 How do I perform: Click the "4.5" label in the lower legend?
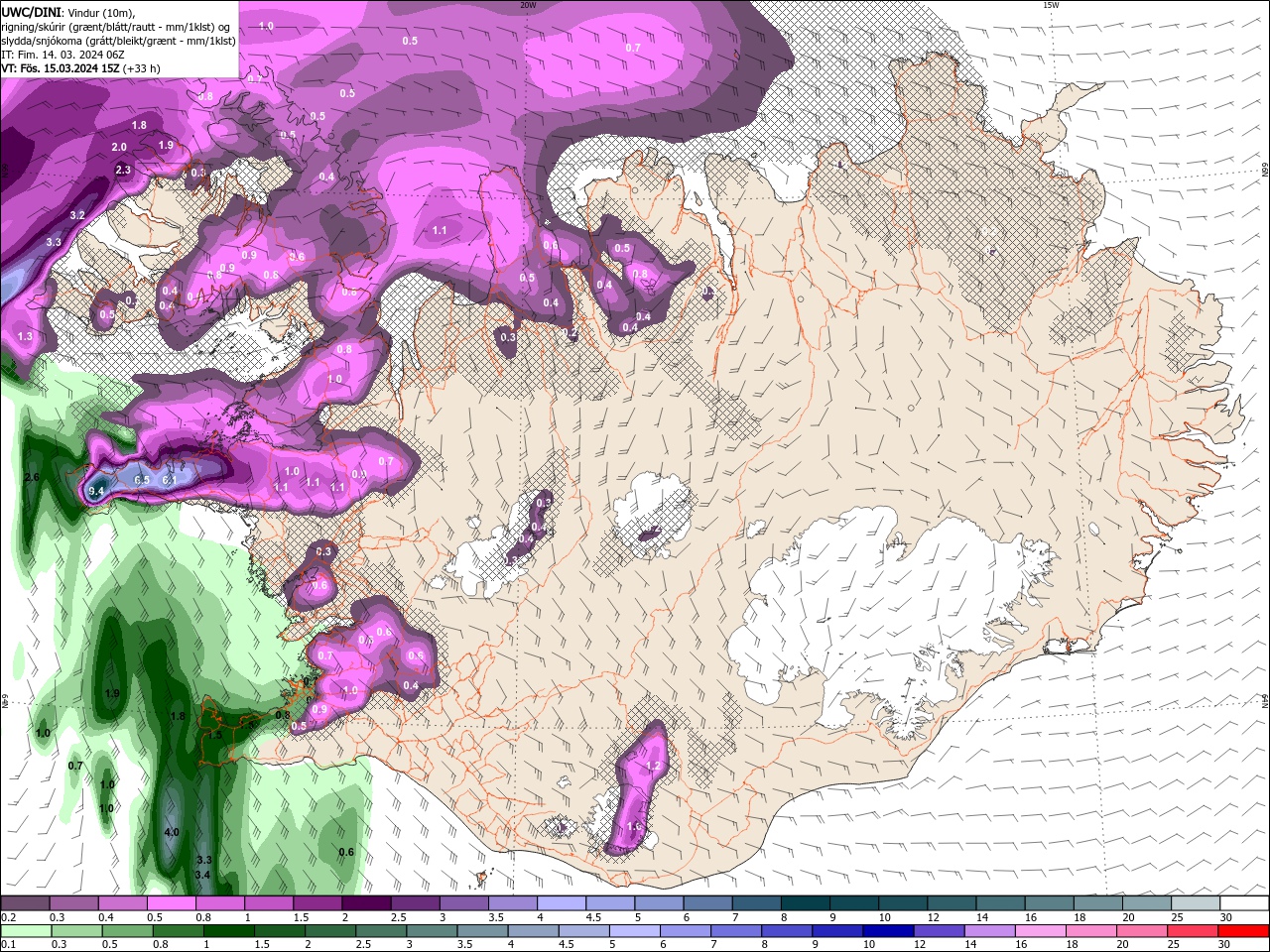coord(567,946)
